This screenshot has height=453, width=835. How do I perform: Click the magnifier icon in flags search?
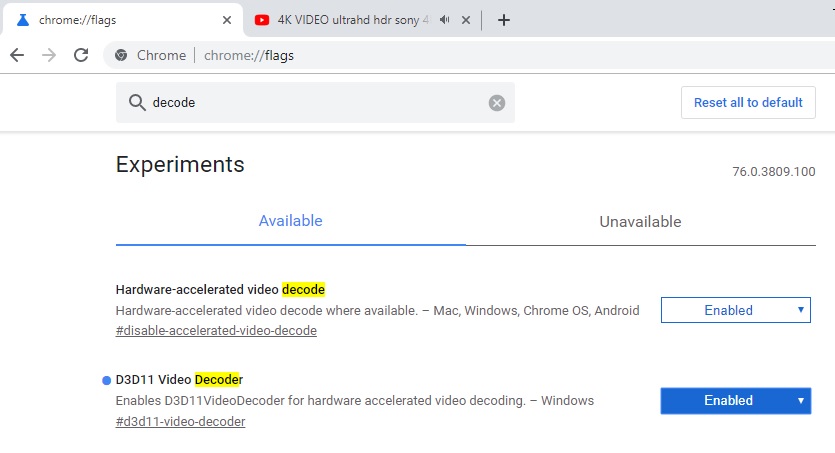point(136,103)
